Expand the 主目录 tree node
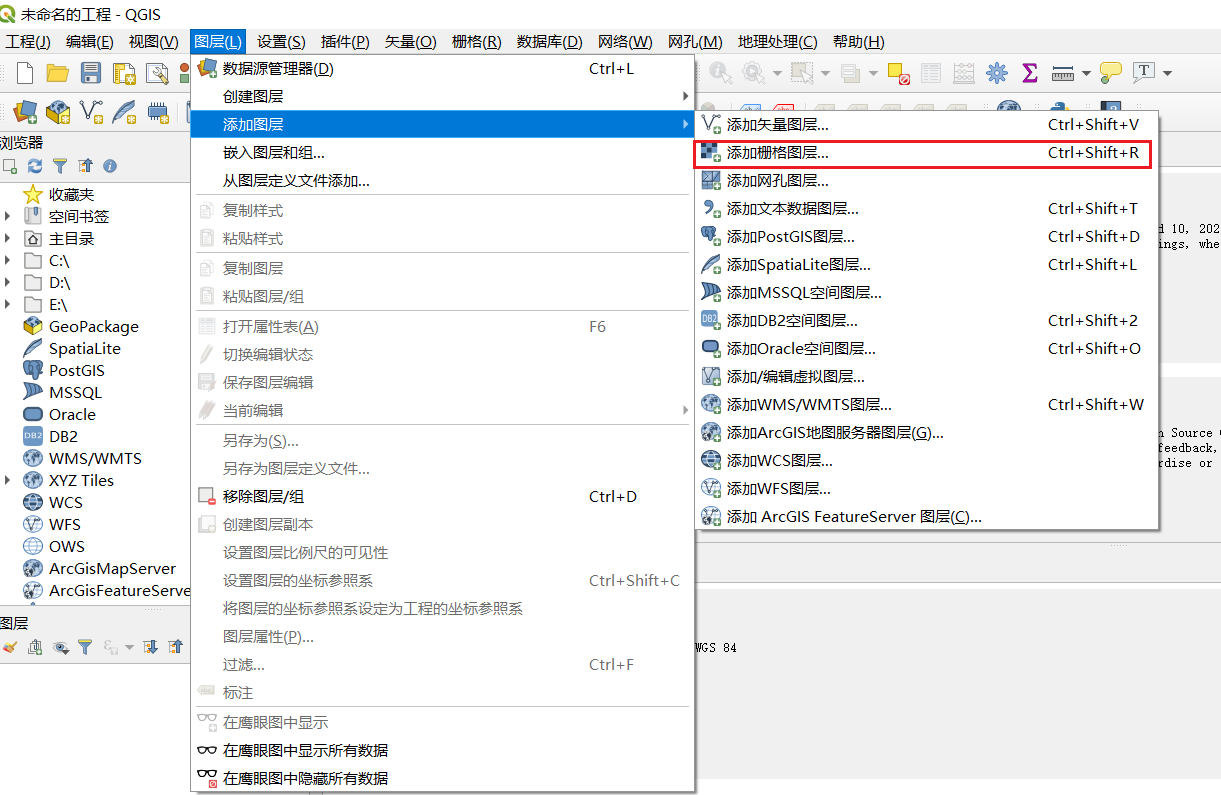1221x795 pixels. pyautogui.click(x=8, y=238)
